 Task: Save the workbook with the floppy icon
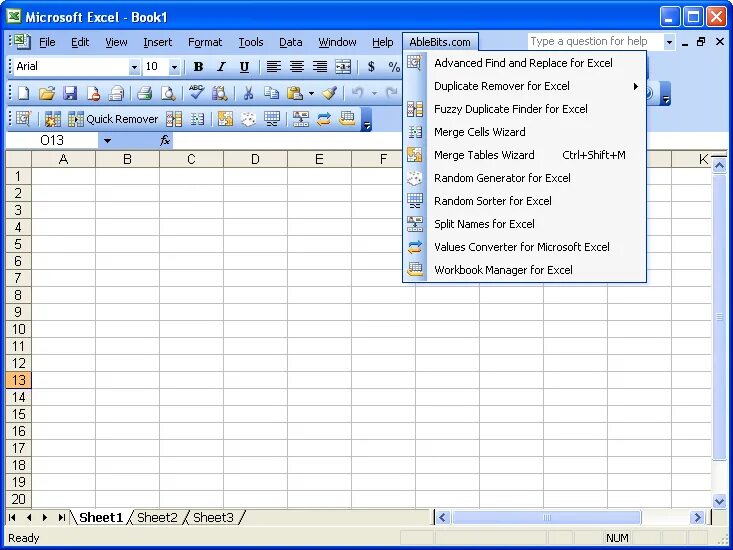click(x=70, y=93)
